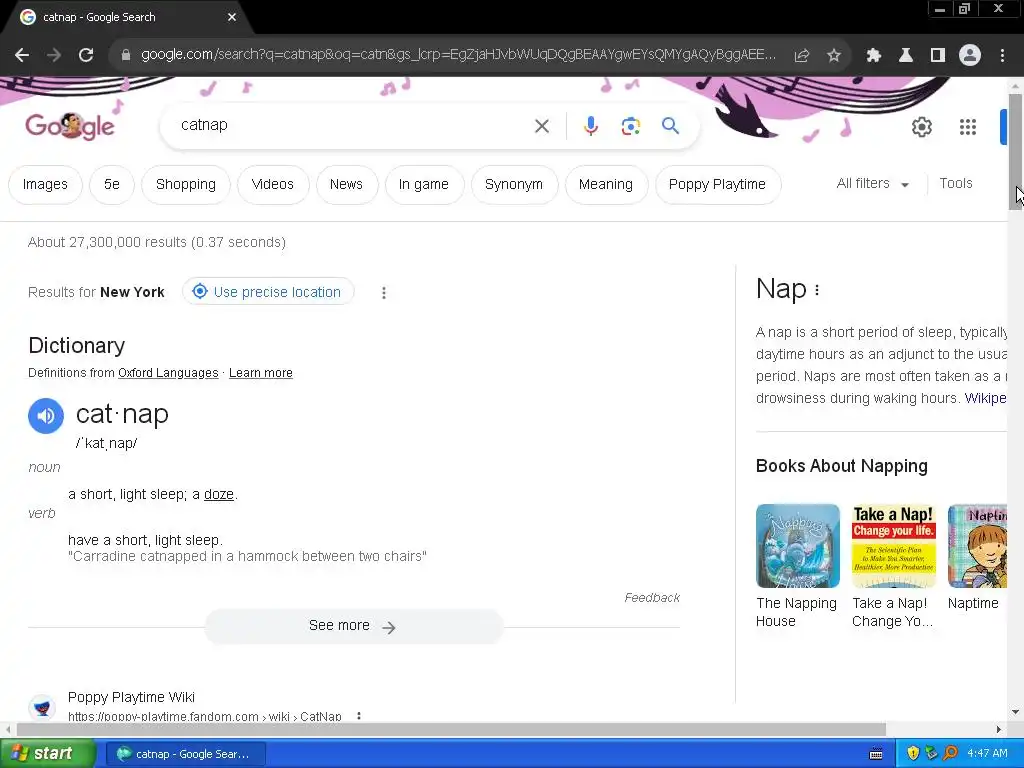1024x768 pixels.
Task: Open options beside Use precise location
Action: [384, 293]
